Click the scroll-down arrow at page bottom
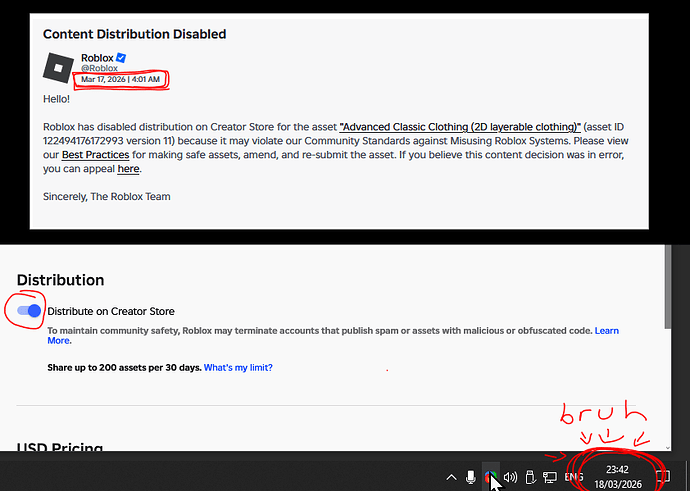 tap(668, 447)
